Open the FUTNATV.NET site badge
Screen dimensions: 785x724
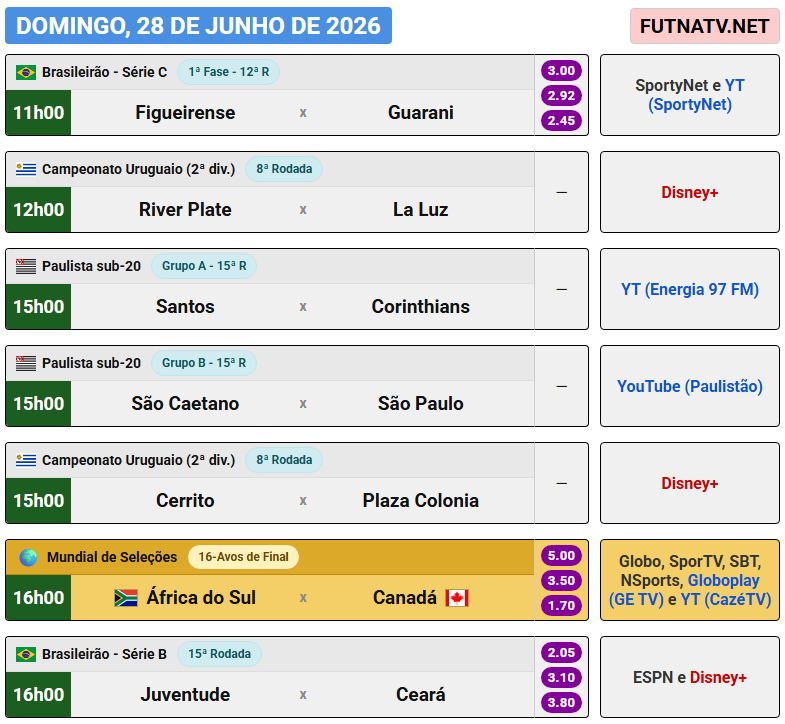704,26
